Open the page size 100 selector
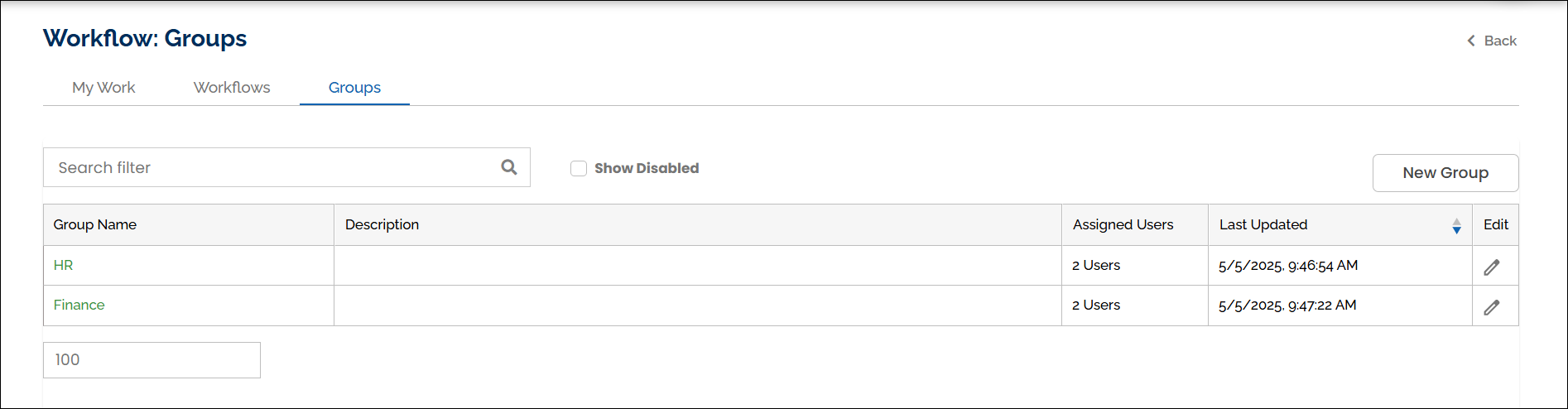Image resolution: width=1568 pixels, height=409 pixels. tap(152, 360)
